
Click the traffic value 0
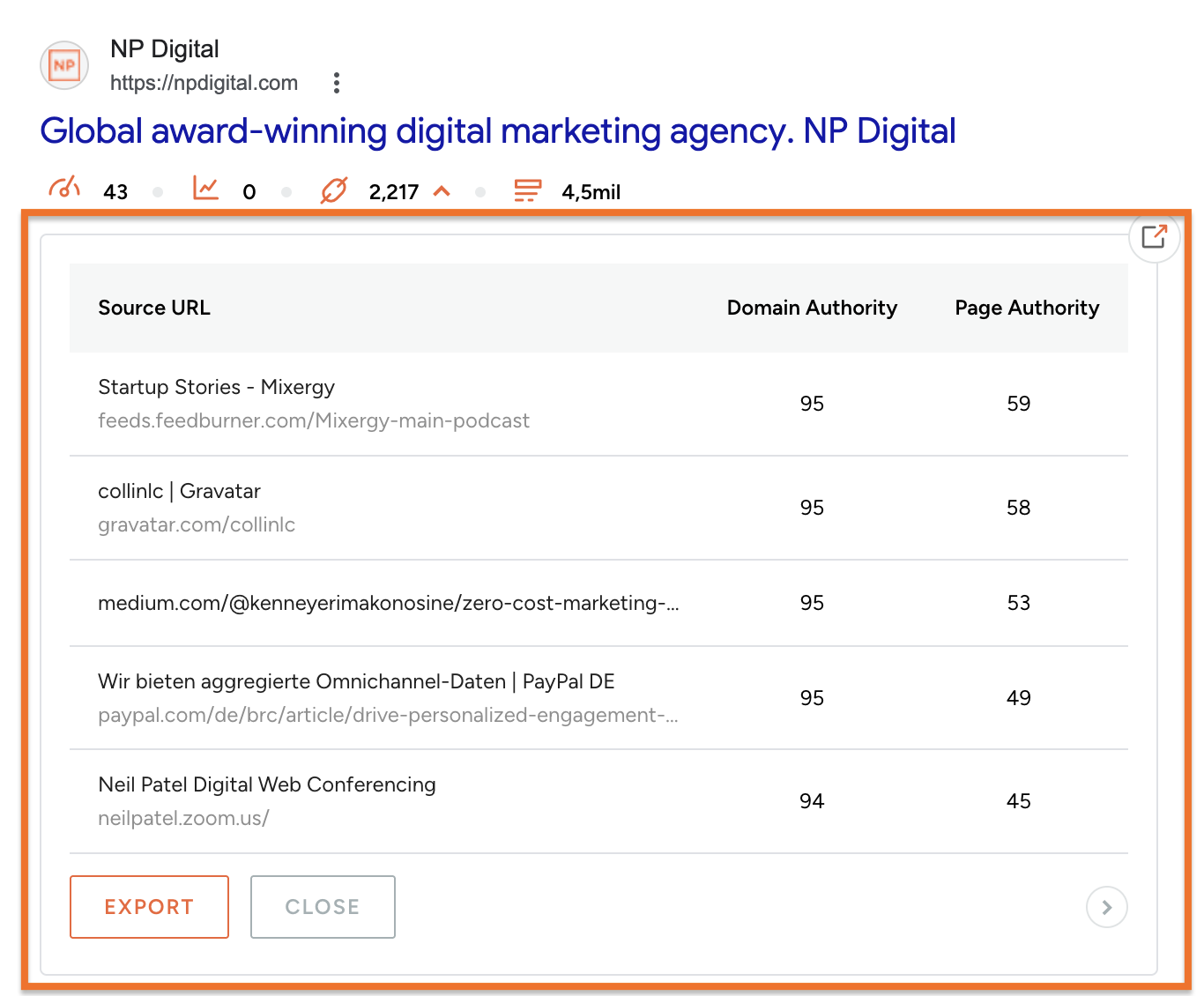[249, 192]
